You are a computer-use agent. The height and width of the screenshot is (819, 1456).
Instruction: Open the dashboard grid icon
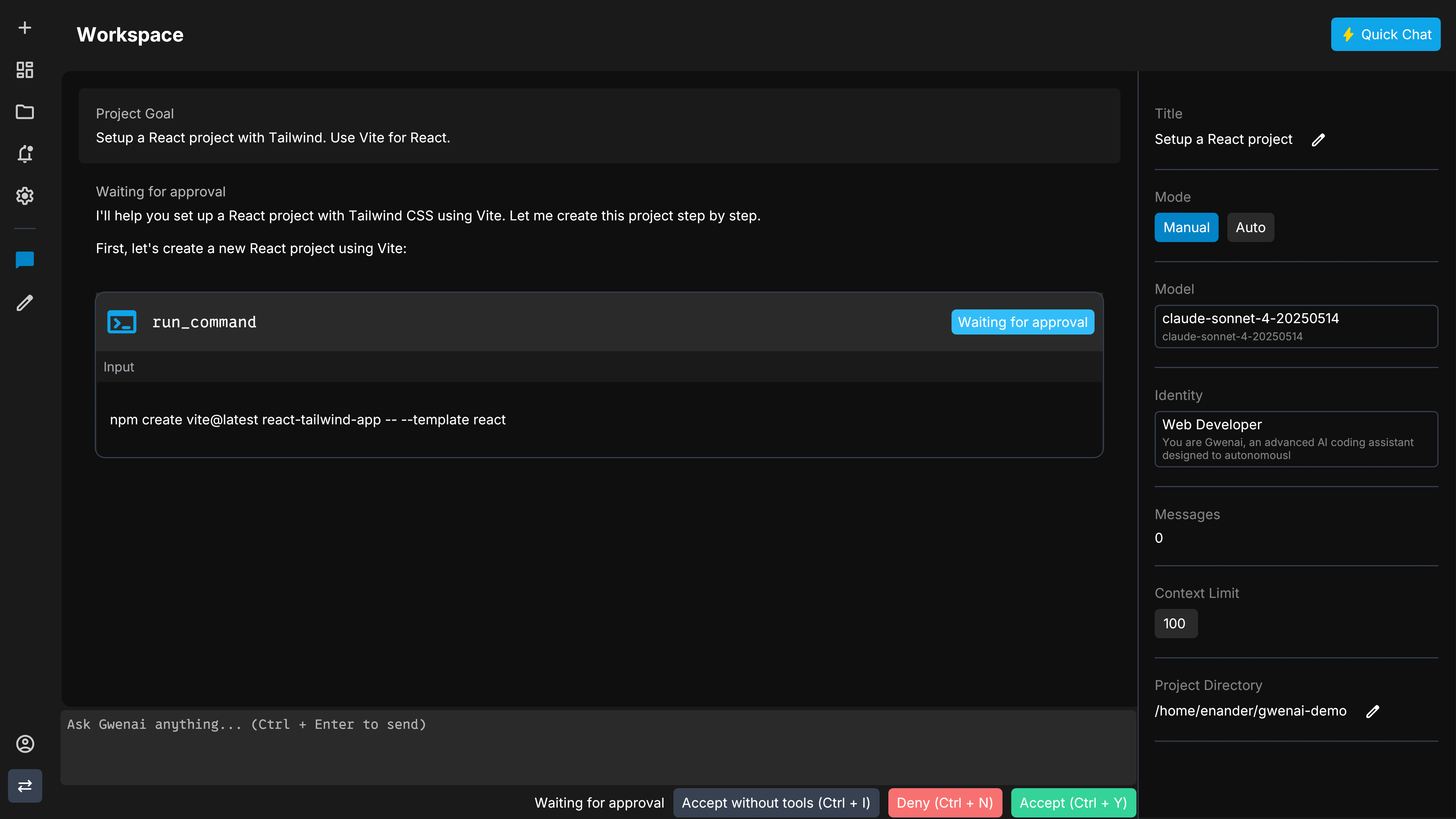(25, 70)
